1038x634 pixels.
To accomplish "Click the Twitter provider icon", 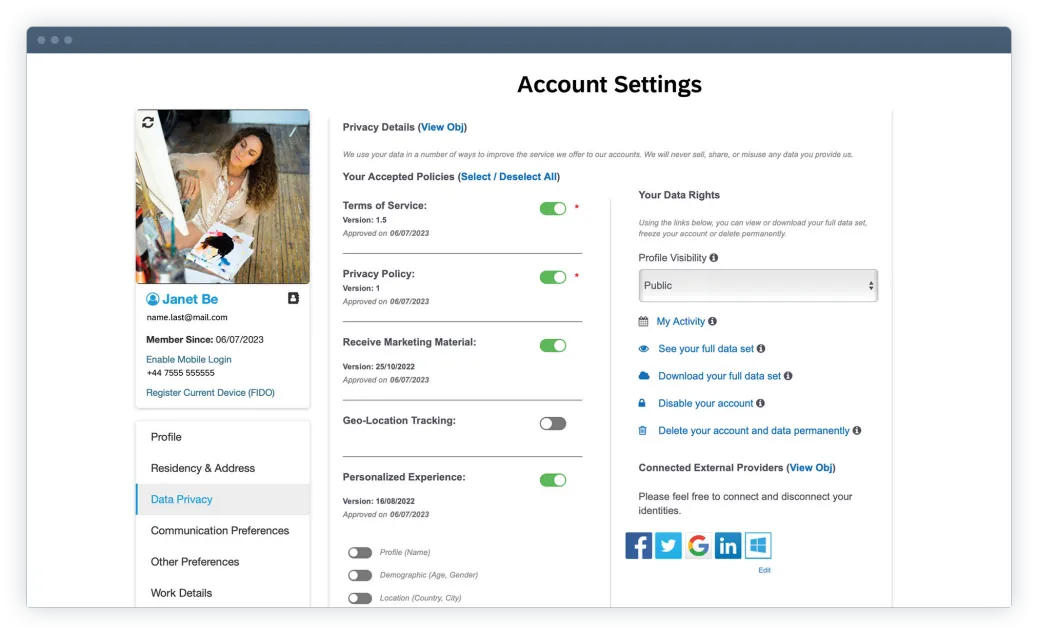I will click(668, 545).
